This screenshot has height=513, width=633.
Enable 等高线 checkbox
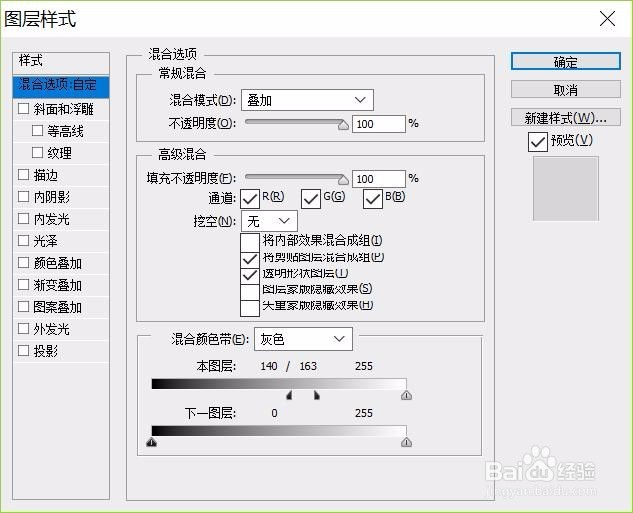coord(37,130)
